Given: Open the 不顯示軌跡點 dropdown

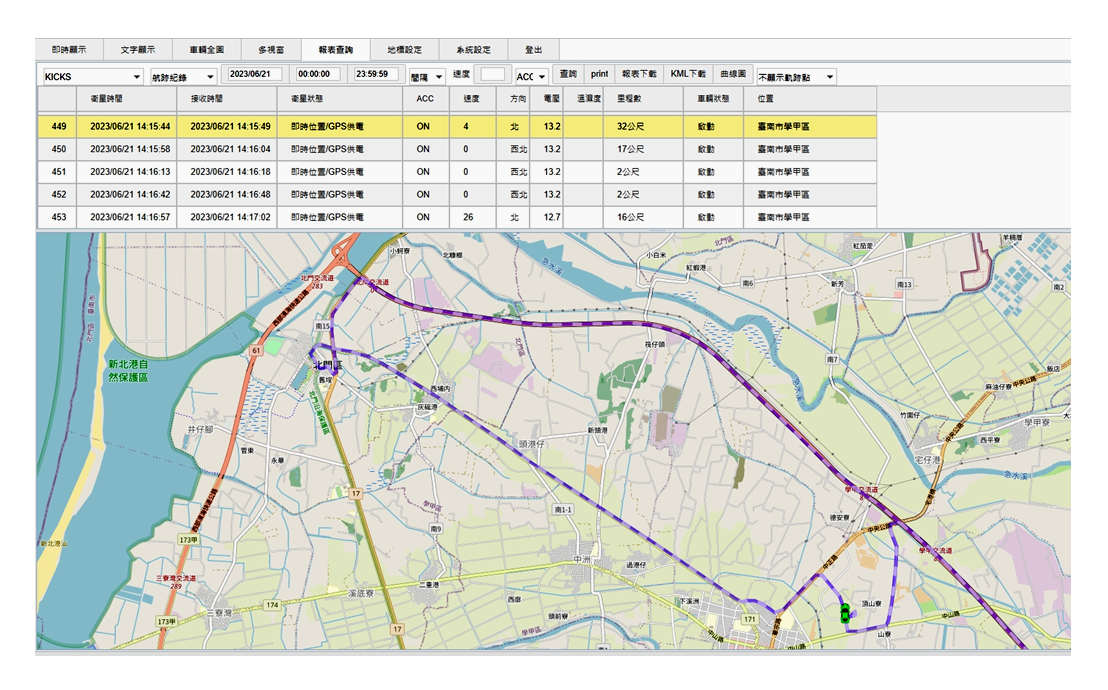Looking at the screenshot, I should point(796,77).
